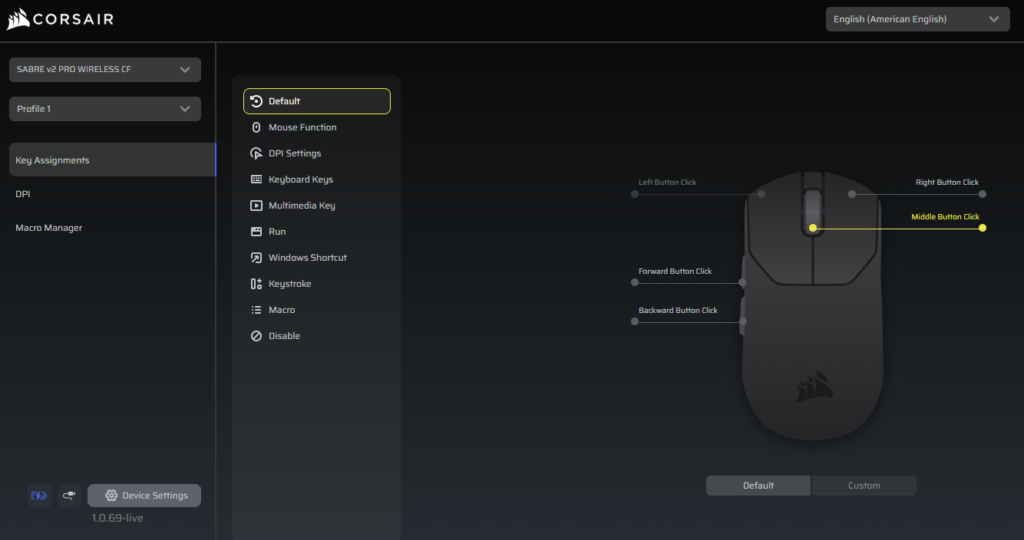Choose the DPI Settings assignment option

point(294,153)
